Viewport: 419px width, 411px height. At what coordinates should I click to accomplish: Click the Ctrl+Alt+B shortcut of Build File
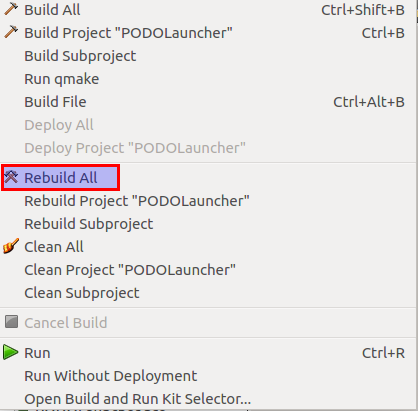pyautogui.click(x=369, y=102)
